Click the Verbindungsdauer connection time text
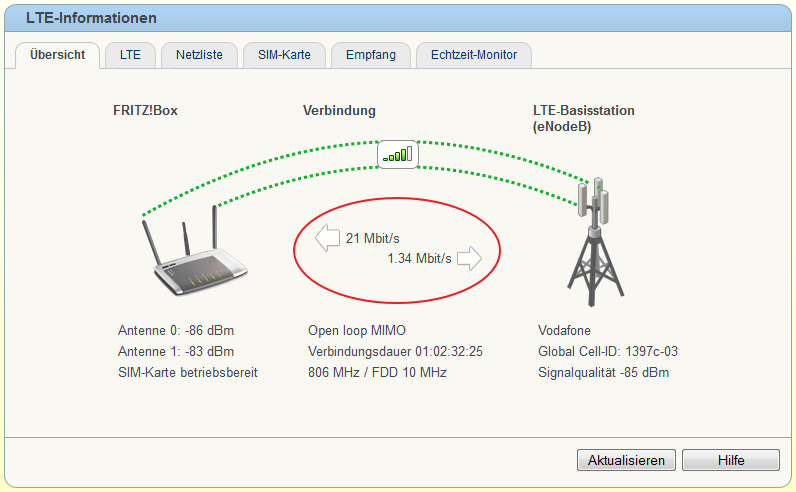The image size is (796, 492). point(395,351)
